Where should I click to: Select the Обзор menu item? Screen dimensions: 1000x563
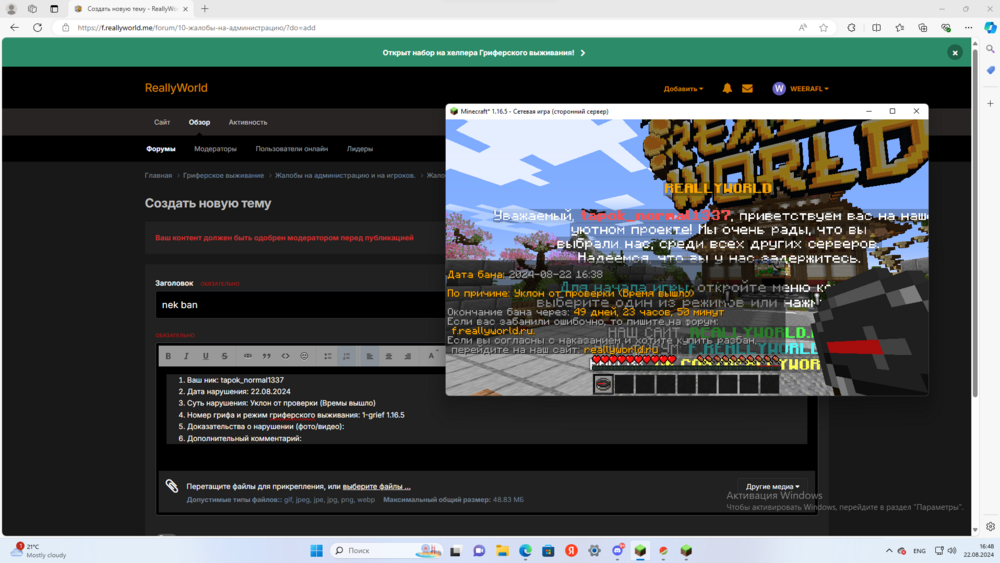pos(199,122)
